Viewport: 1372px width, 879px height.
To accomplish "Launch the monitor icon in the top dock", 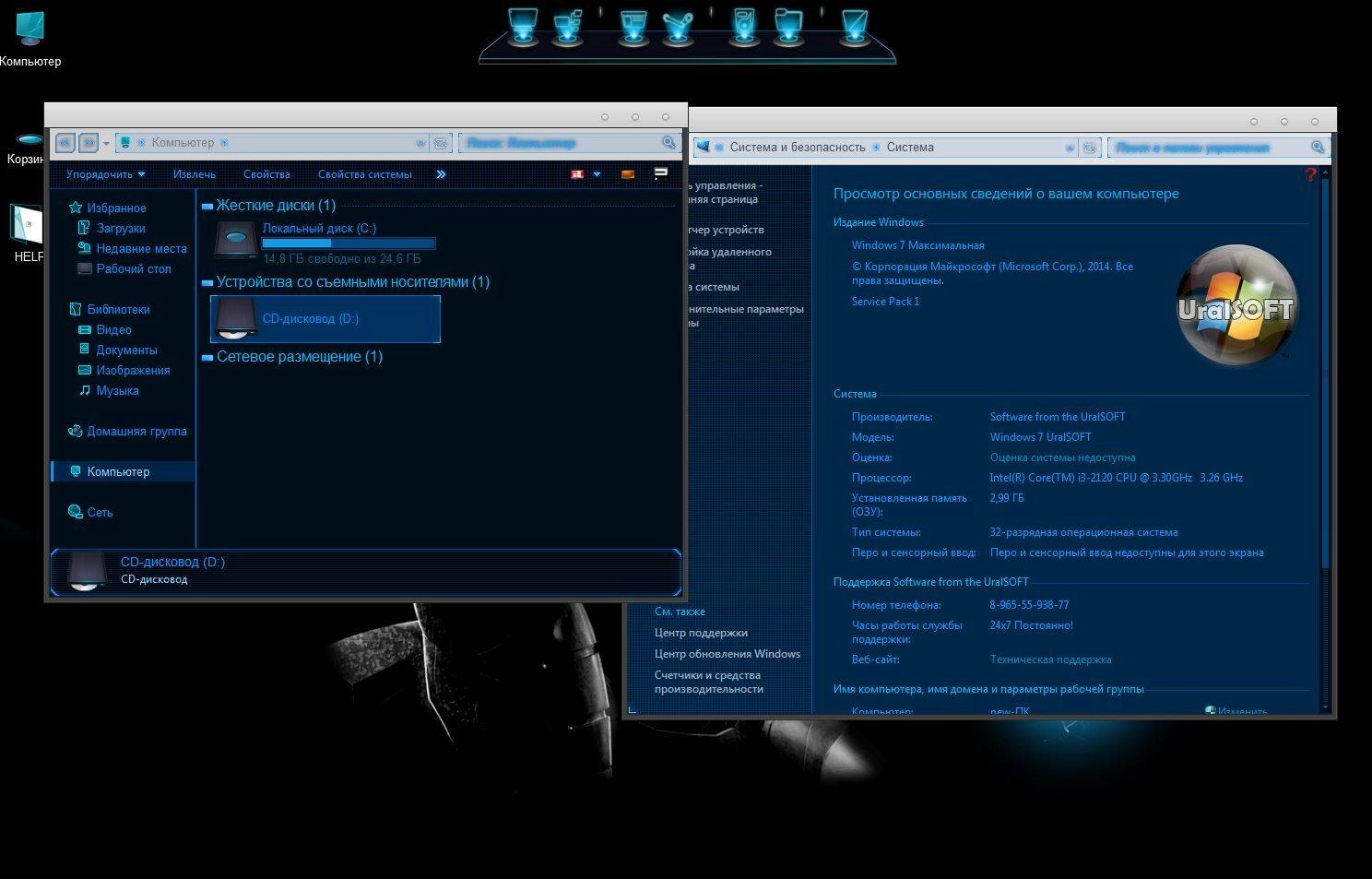I will point(522,27).
